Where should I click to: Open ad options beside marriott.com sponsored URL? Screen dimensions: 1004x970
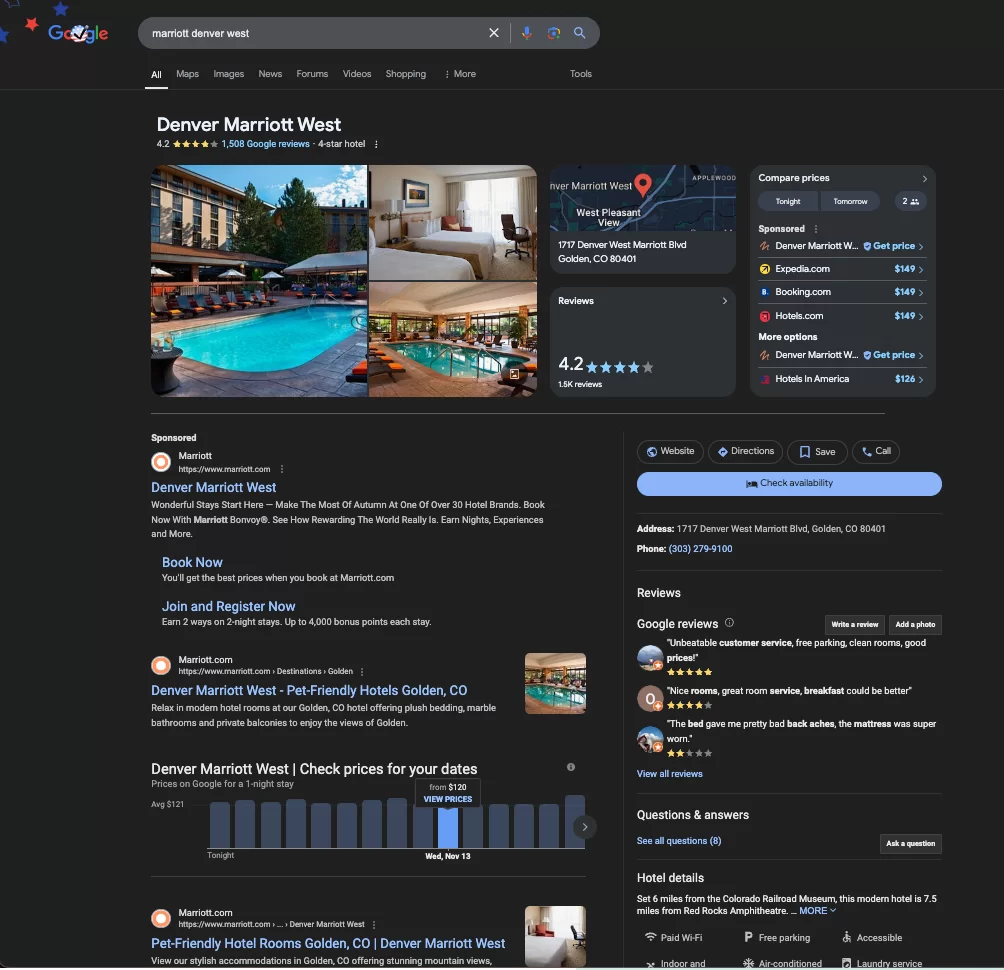click(x=282, y=469)
